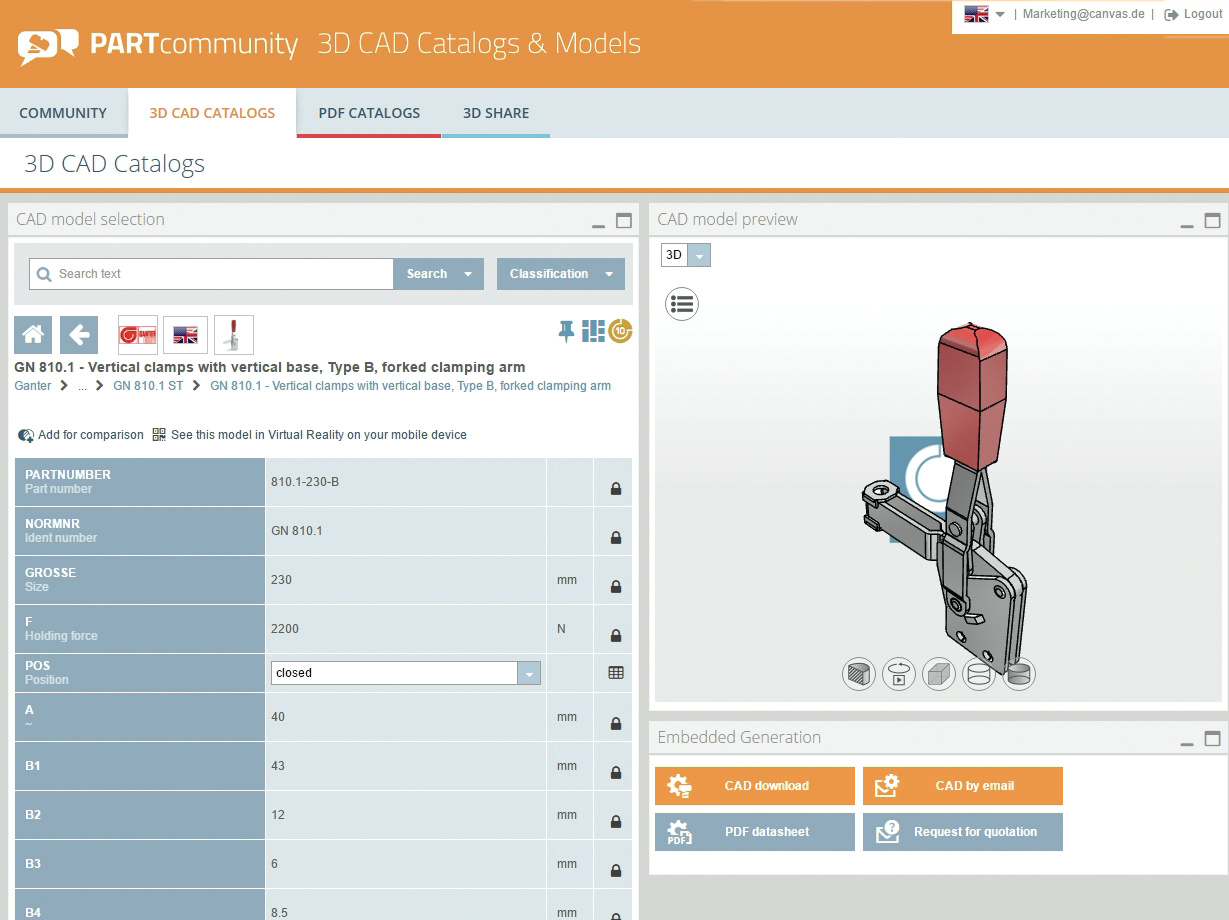Click the QR code Virtual Reality icon
Image resolution: width=1229 pixels, height=920 pixels.
(160, 435)
